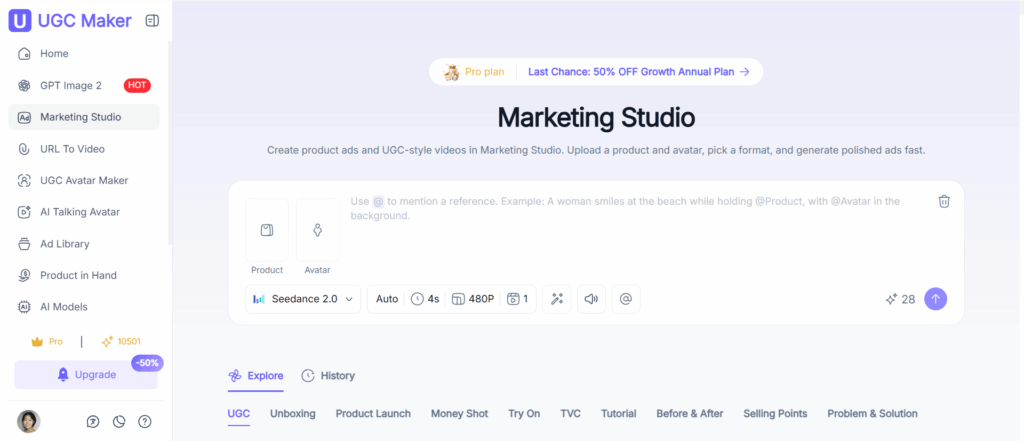Open help via the question mark icon

(145, 421)
